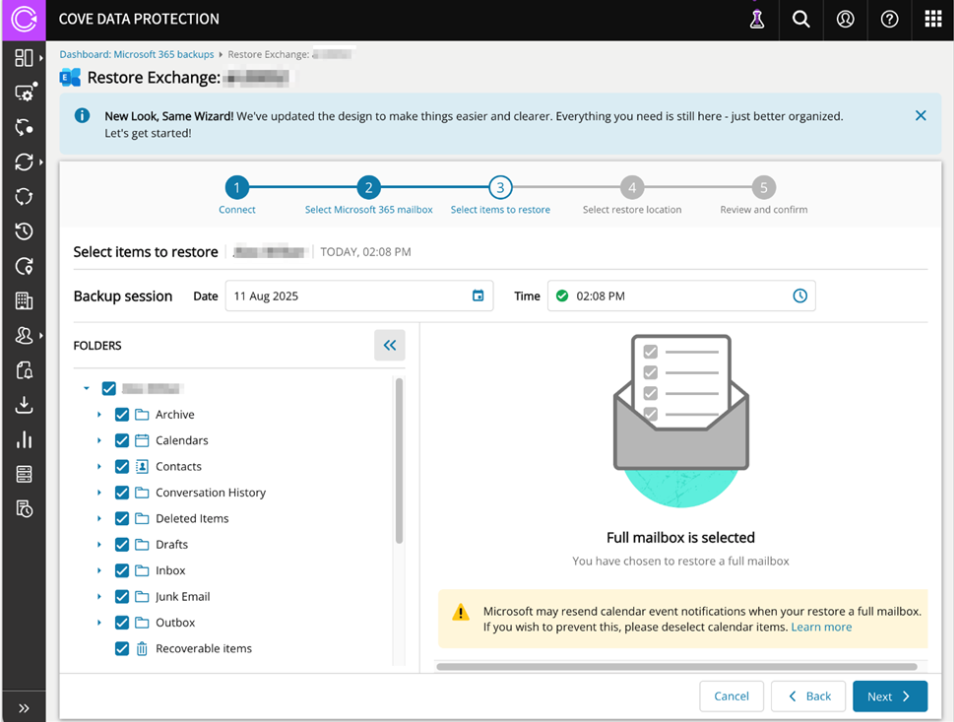Collapse the Folders panel with double chevron
Viewport: 954px width, 722px height.
389,345
